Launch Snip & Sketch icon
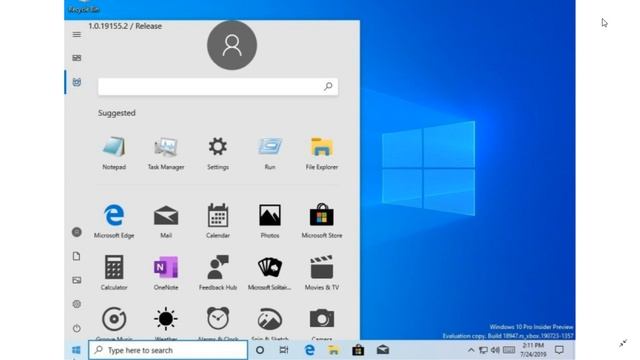The width and height of the screenshot is (640, 360). pos(270,319)
